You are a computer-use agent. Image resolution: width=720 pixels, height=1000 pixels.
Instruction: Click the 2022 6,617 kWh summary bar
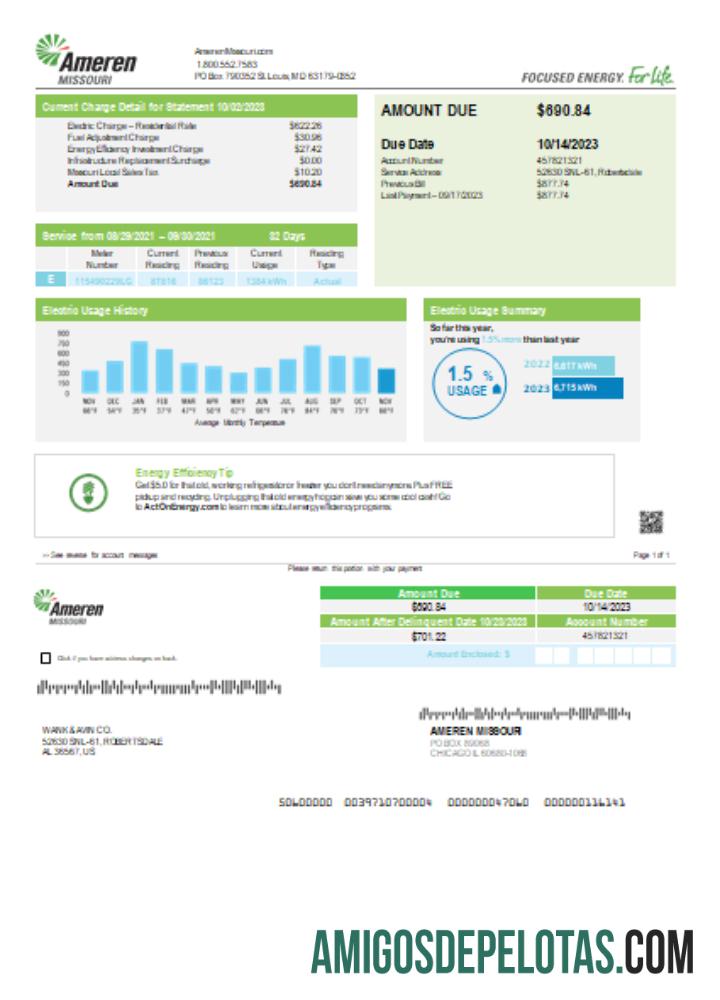click(x=583, y=365)
